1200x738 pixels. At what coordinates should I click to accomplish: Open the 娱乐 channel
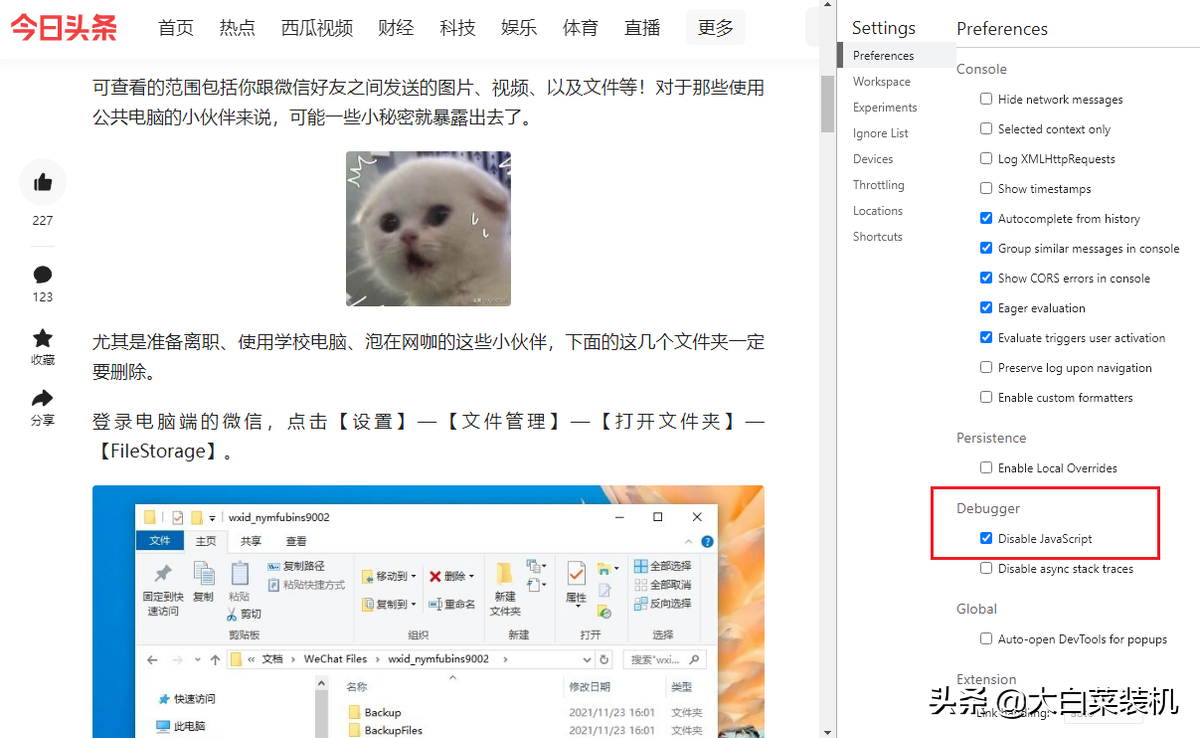[x=519, y=28]
